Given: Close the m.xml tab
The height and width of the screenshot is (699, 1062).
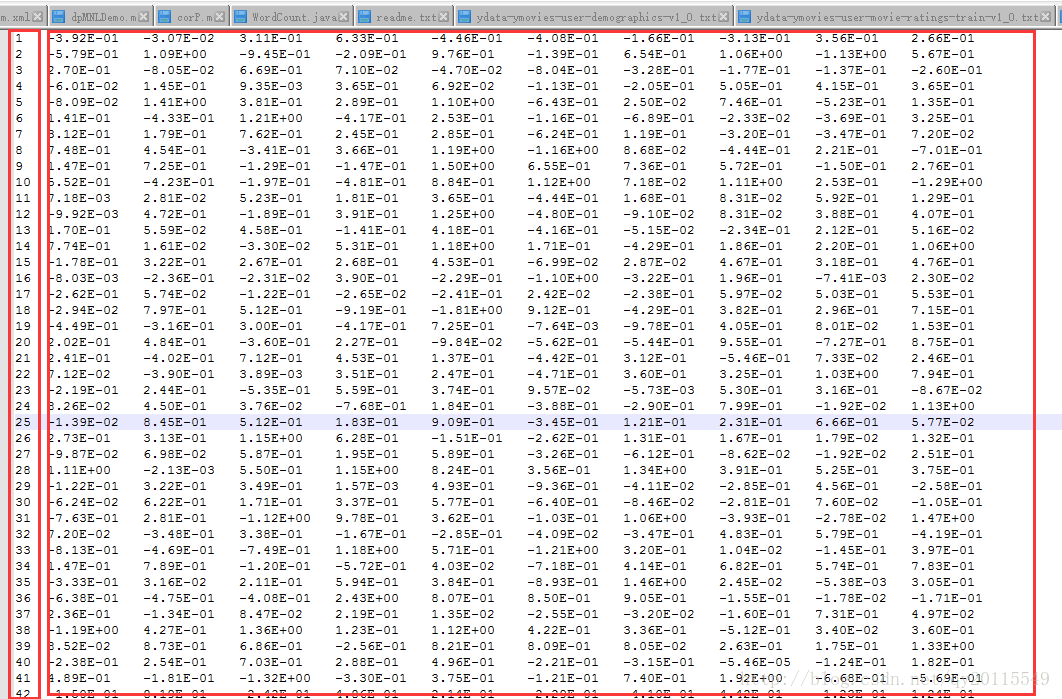Looking at the screenshot, I should click(x=38, y=17).
